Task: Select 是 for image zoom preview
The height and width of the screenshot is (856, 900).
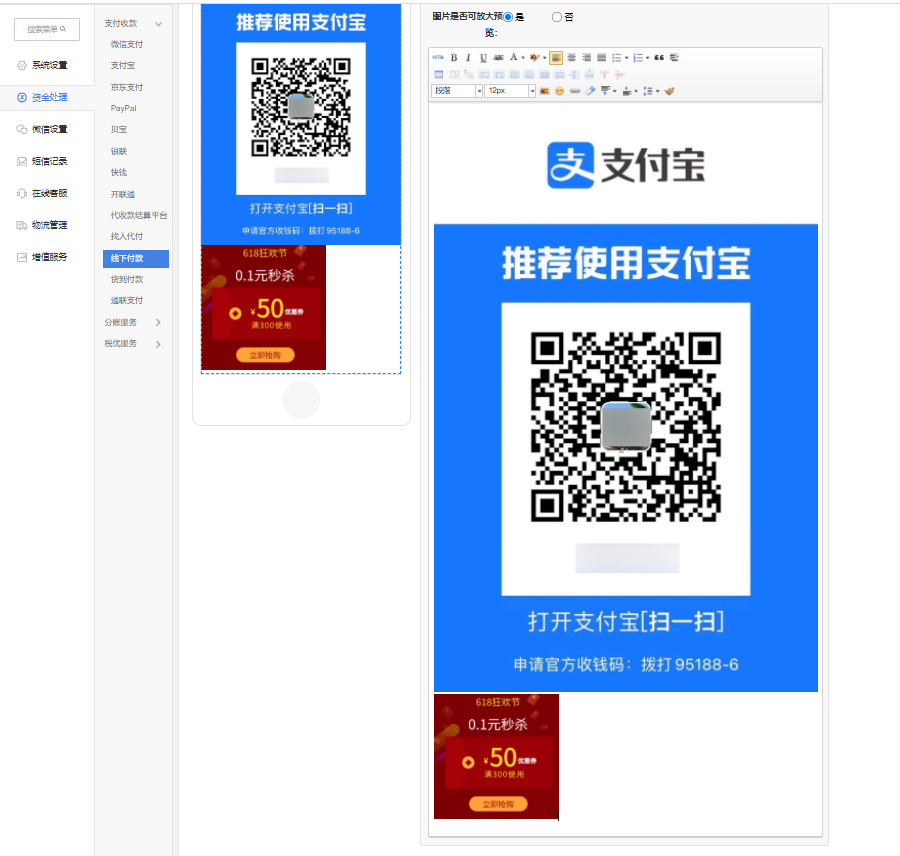Action: (x=509, y=17)
